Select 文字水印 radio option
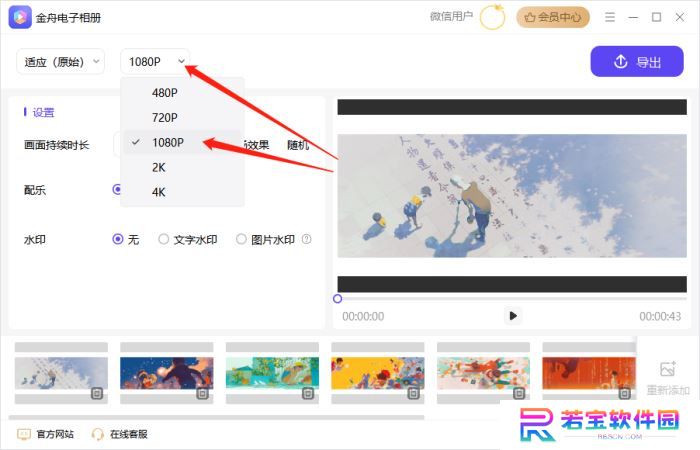 pyautogui.click(x=164, y=239)
